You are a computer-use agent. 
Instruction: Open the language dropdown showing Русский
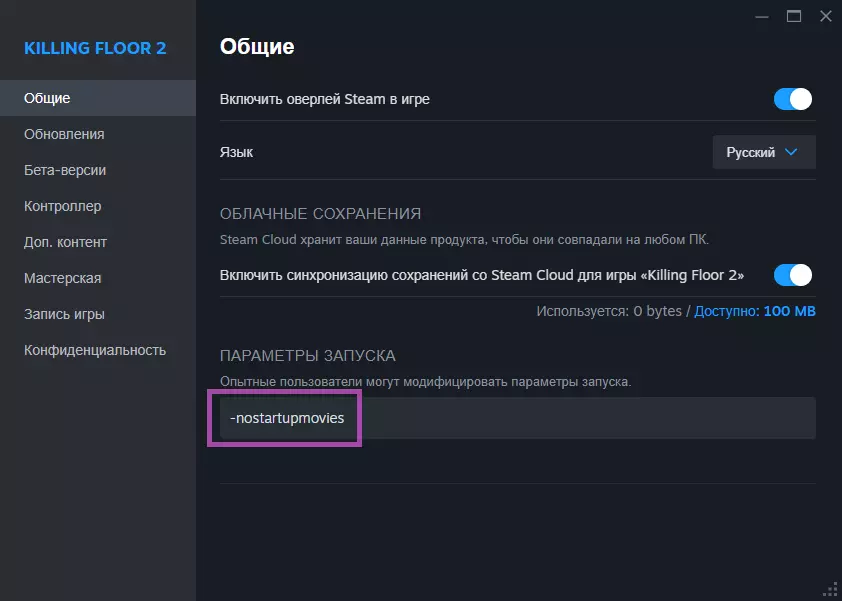click(764, 152)
